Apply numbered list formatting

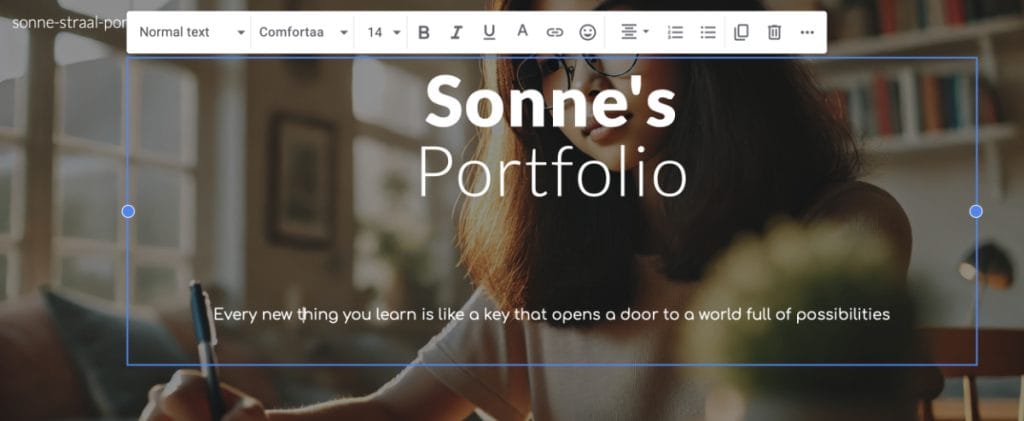(675, 32)
